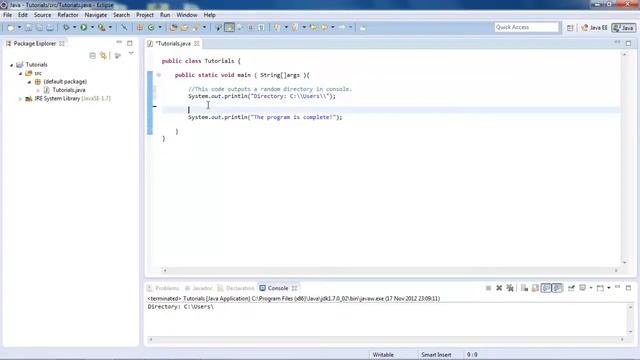Switch to the Javadoc tab
640x360 pixels.
198,288
